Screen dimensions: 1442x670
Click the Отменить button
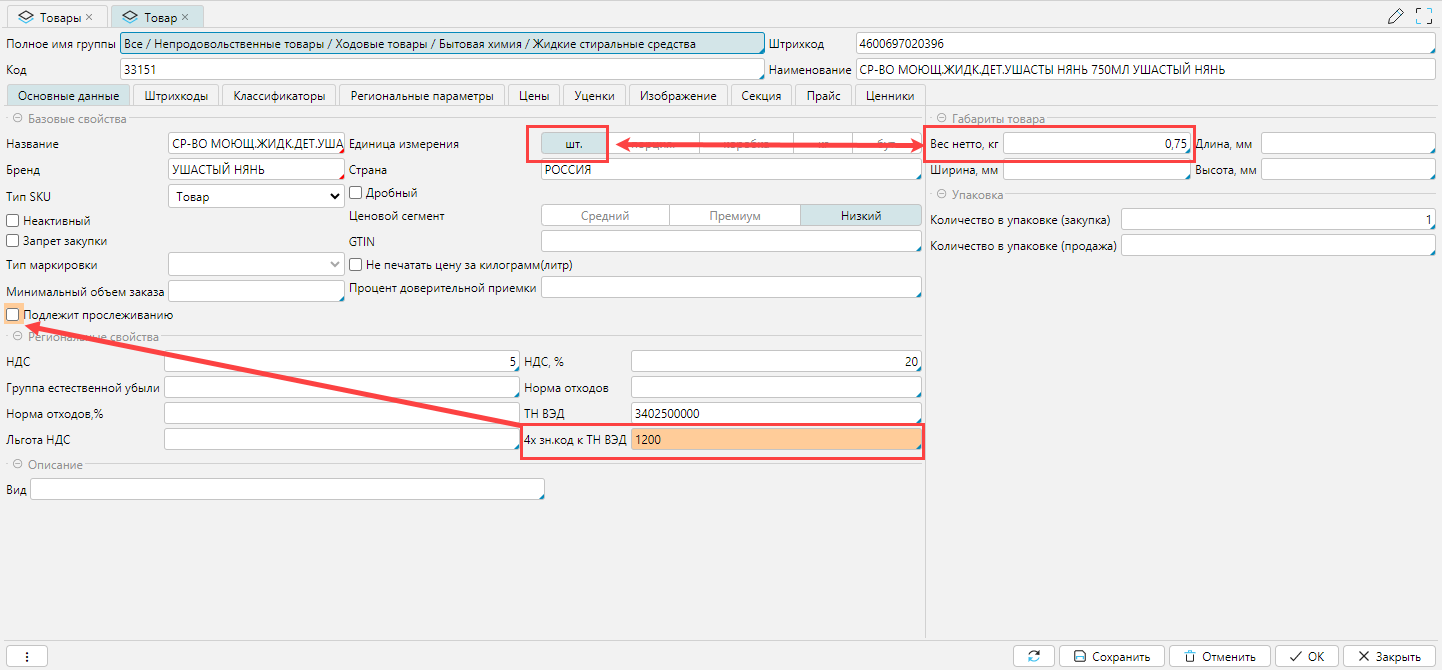(x=1219, y=656)
